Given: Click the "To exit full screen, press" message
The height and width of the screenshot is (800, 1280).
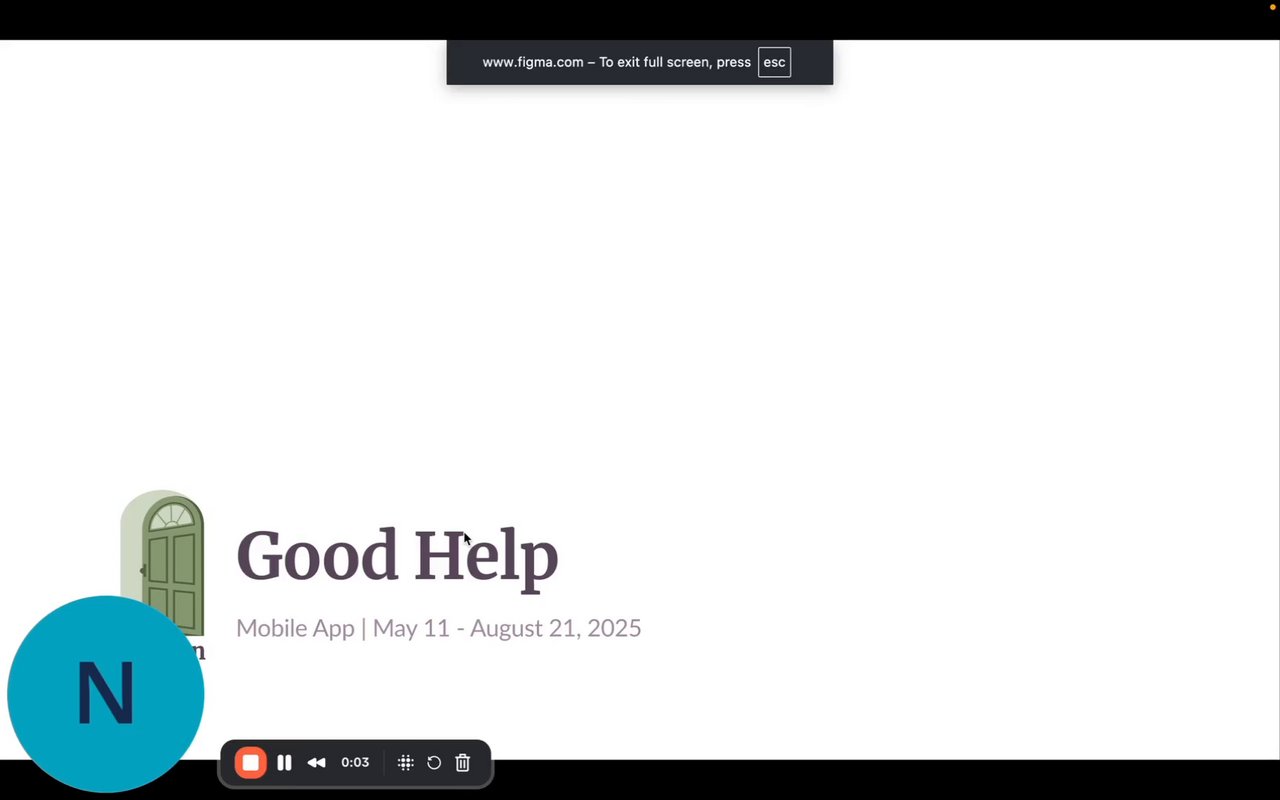Looking at the screenshot, I should 675,62.
